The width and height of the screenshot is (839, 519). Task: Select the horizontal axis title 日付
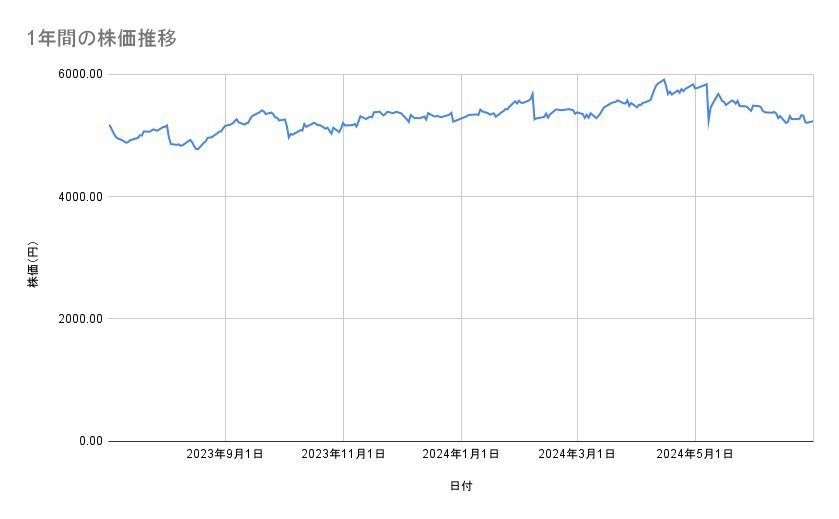point(461,486)
